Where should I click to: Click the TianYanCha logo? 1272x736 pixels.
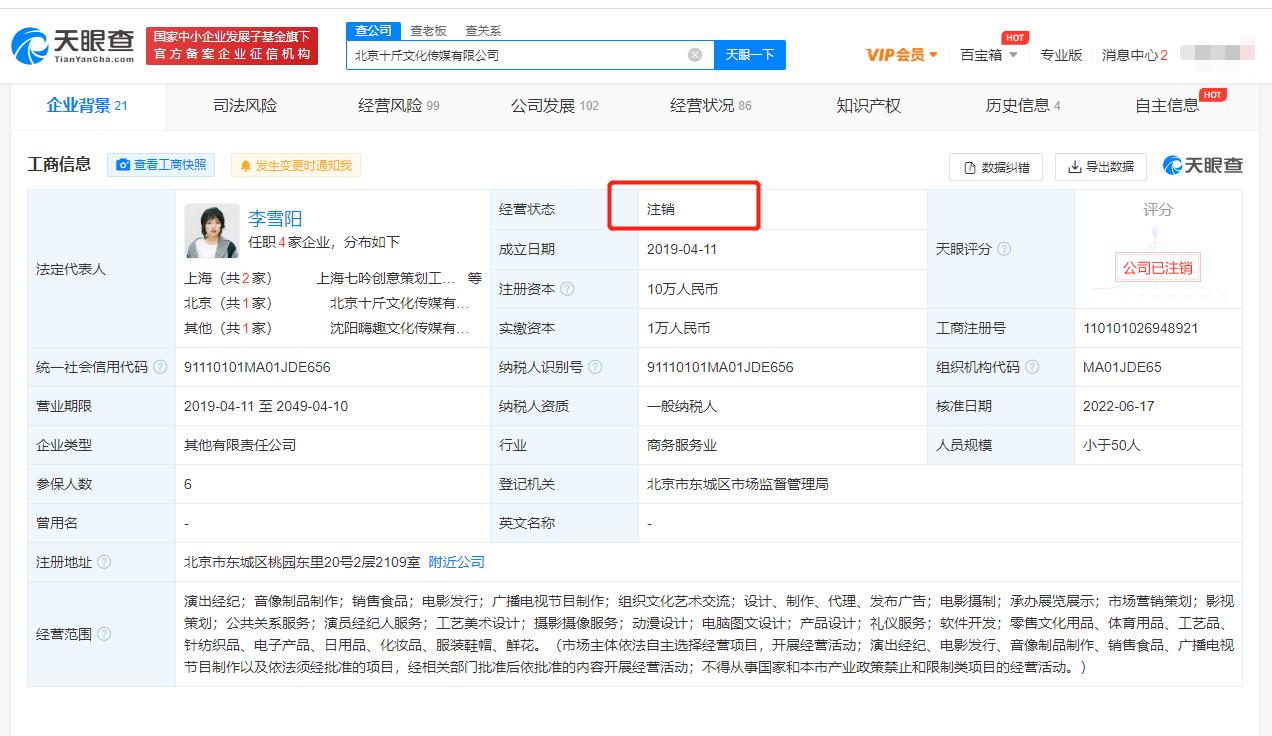[72, 45]
